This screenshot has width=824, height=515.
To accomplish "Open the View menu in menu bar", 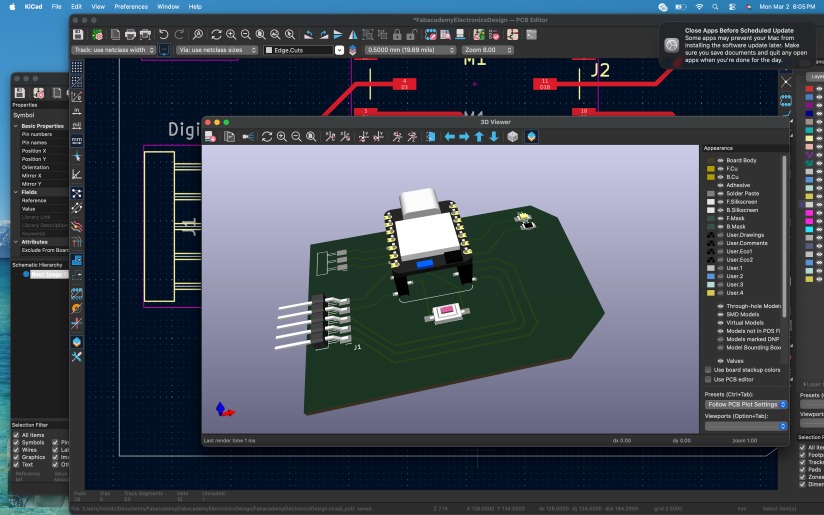I will coord(97,6).
